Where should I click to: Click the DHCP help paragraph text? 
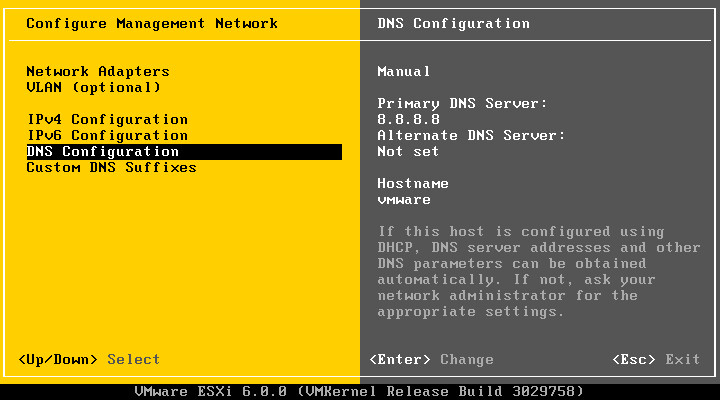539,271
